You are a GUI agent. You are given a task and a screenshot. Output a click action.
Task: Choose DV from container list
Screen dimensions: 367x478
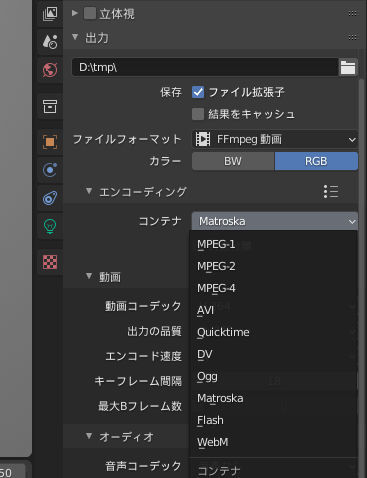click(x=273, y=354)
